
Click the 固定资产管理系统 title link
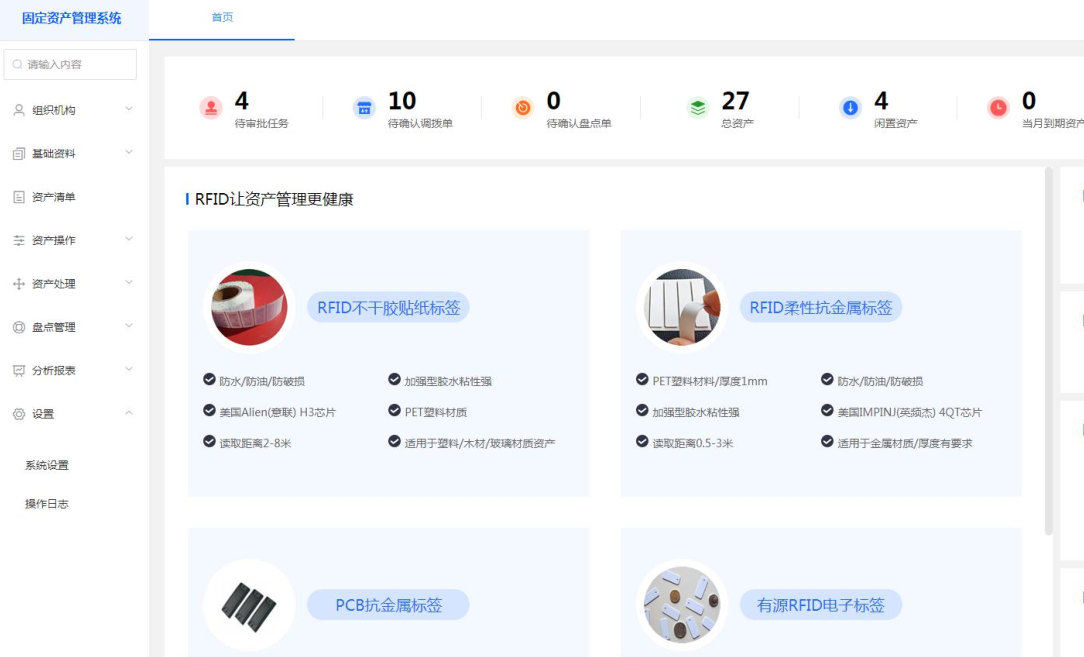tap(72, 19)
